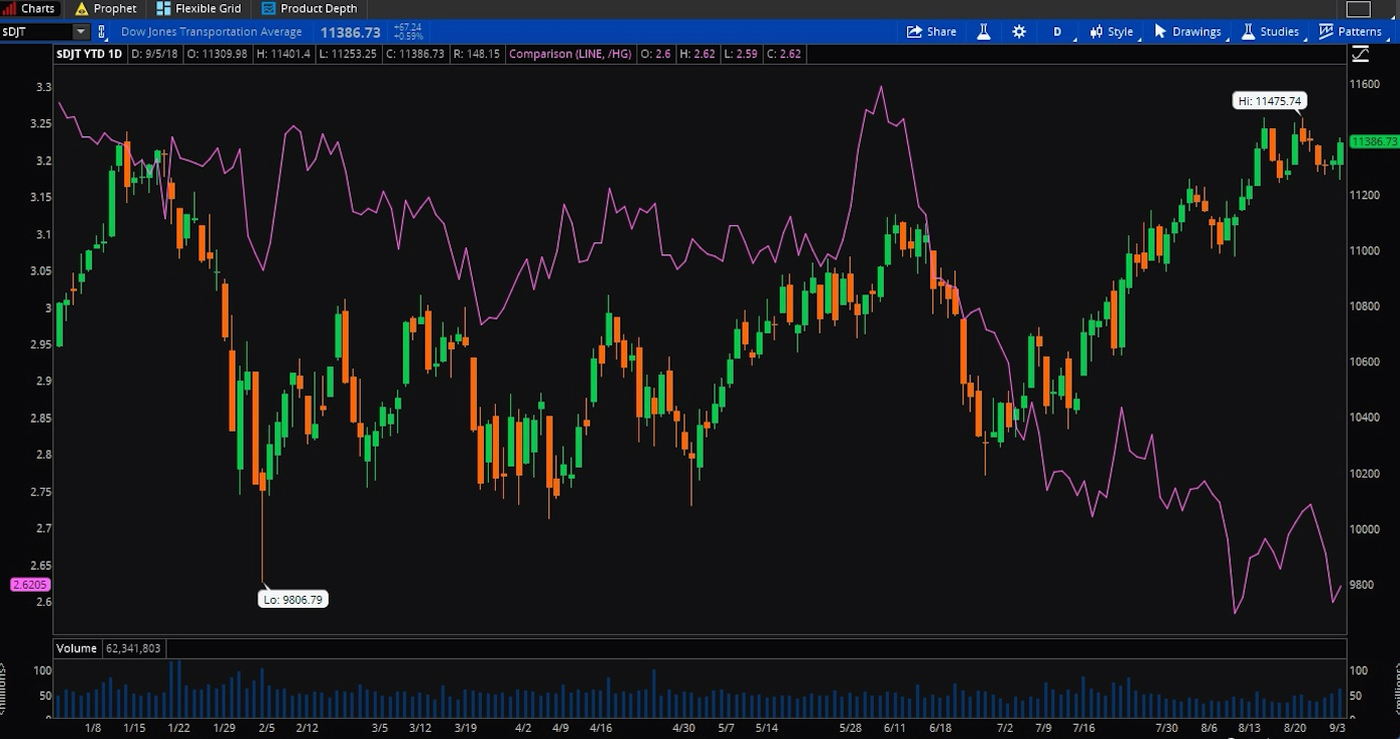Click the green 11386.73 price axis tag
Image resolution: width=1400 pixels, height=739 pixels.
pos(1374,142)
